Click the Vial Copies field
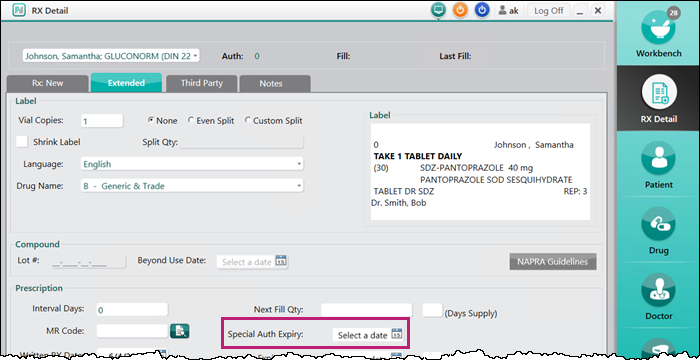The image size is (700, 360). coord(102,121)
